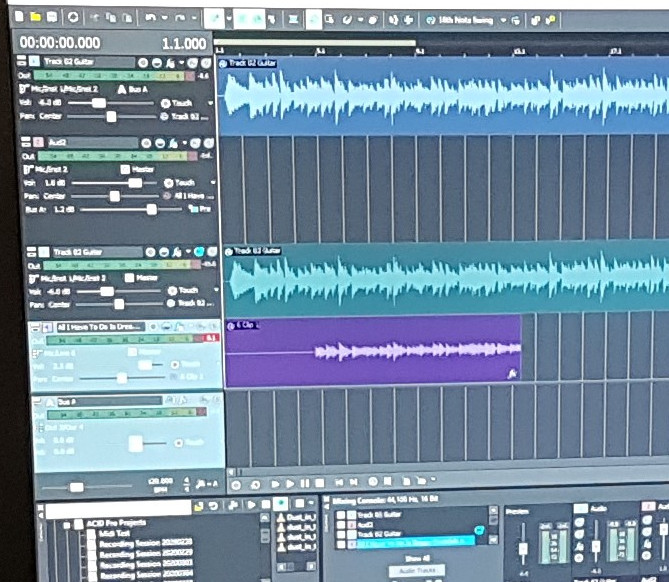
Task: Click the Open folder icon in toolbar
Action: coord(36,18)
